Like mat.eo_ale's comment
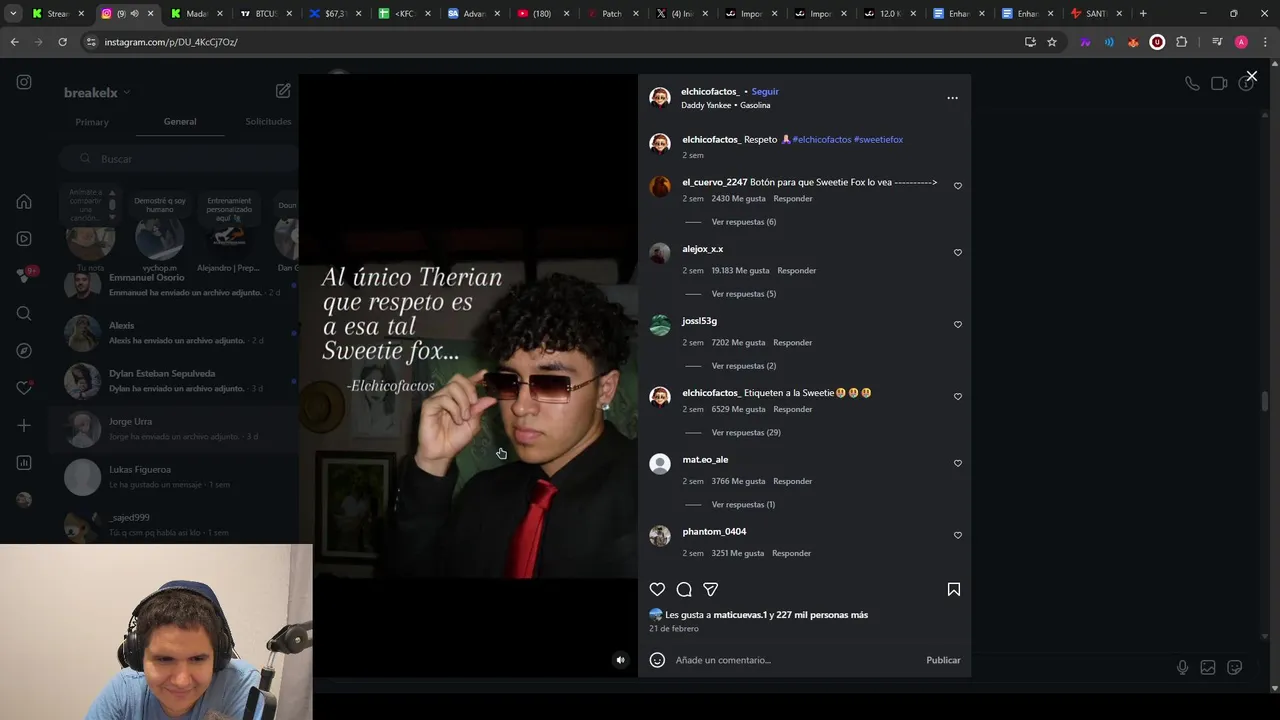Image resolution: width=1280 pixels, height=720 pixels. coord(958,464)
